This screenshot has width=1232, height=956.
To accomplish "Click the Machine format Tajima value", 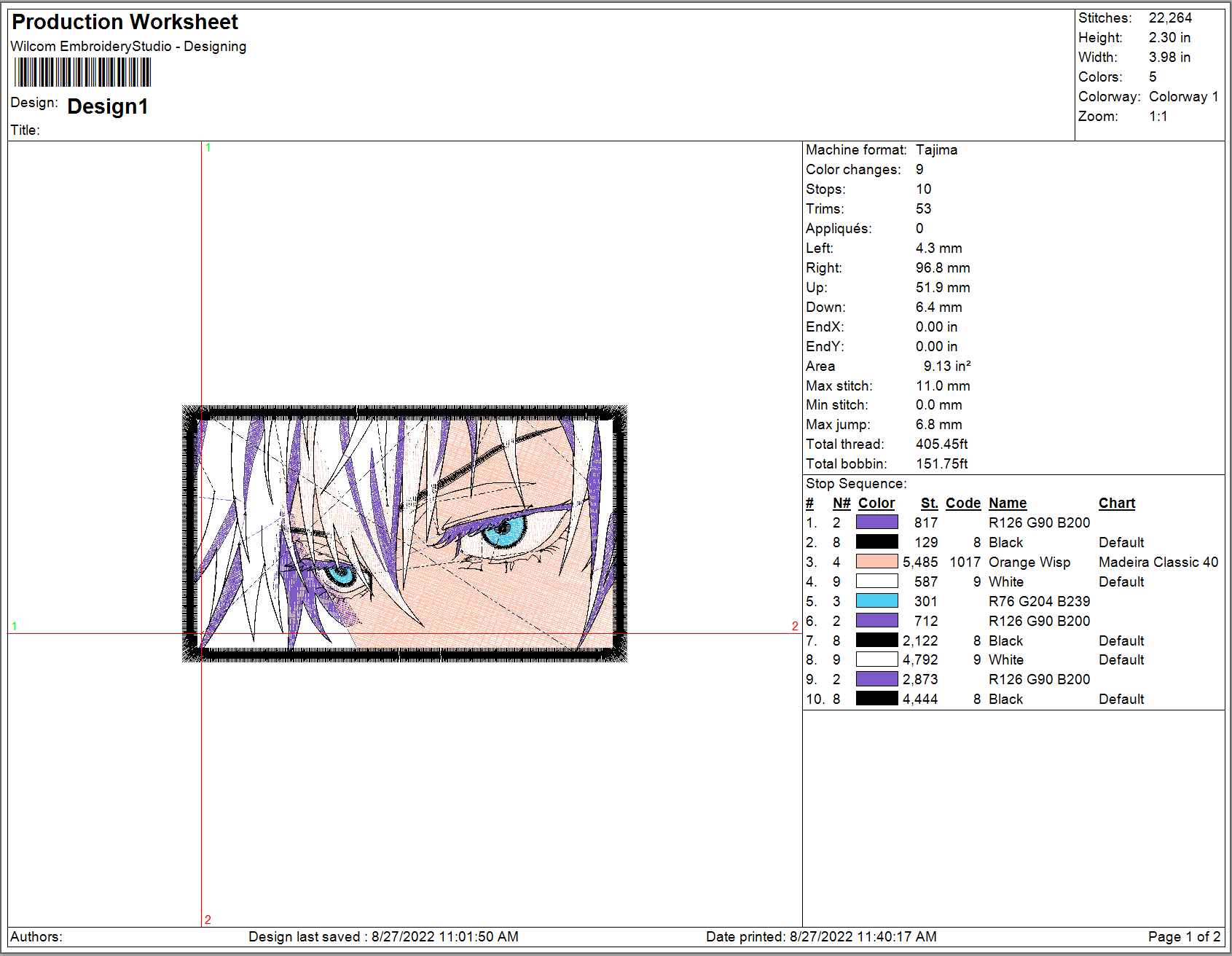I will (936, 149).
